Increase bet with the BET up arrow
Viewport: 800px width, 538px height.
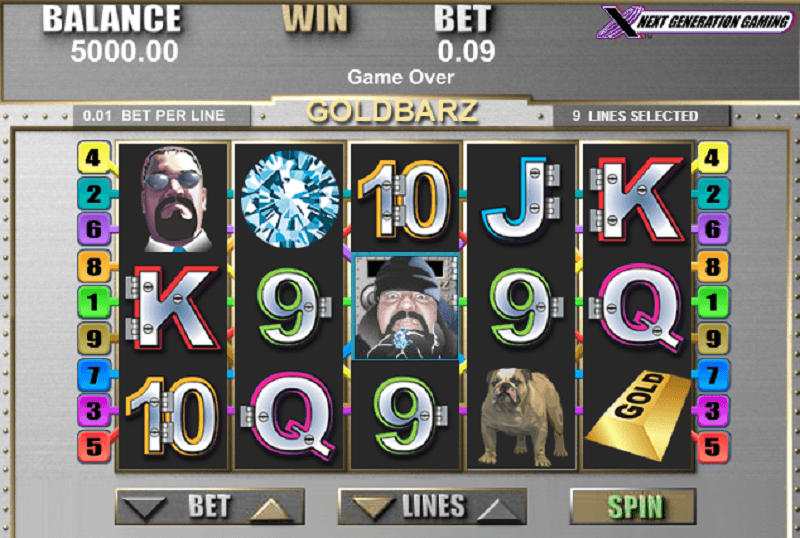272,509
